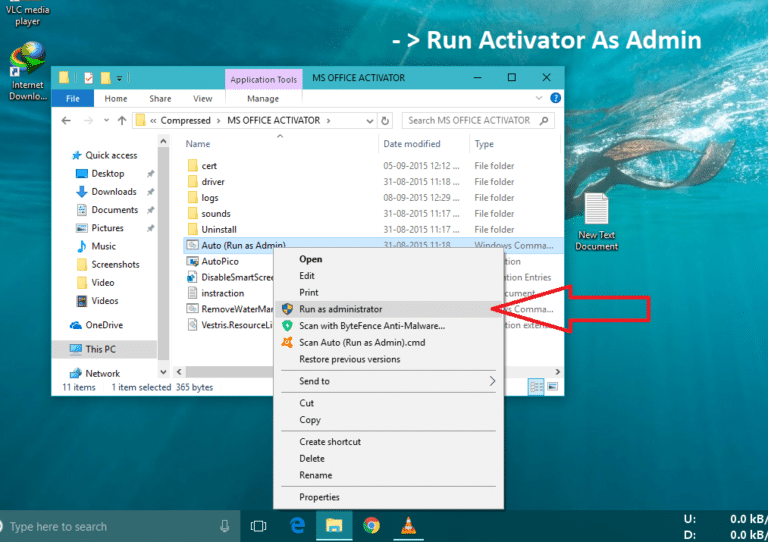
Task: Choose Cut in the context menu
Action: pyautogui.click(x=388, y=403)
